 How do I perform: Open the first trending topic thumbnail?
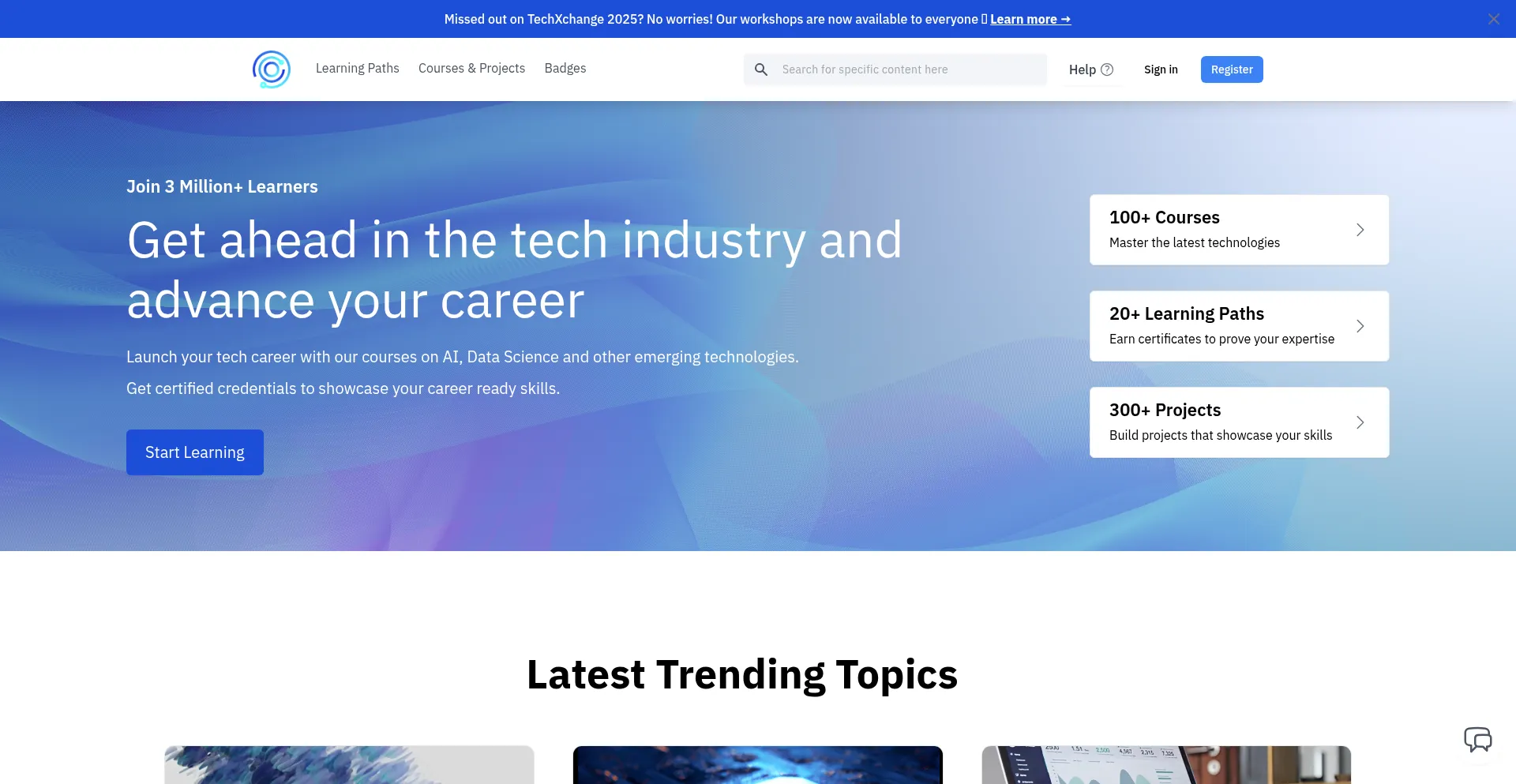pyautogui.click(x=349, y=764)
